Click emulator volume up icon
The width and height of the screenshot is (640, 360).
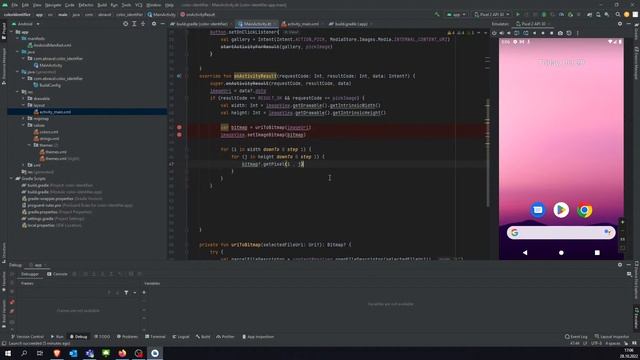[x=502, y=33]
